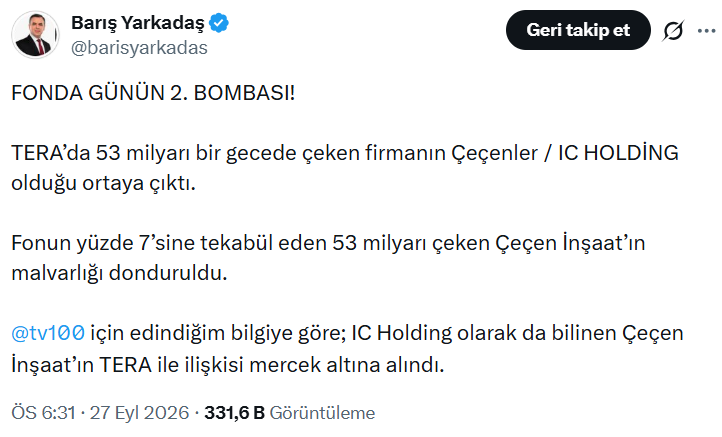This screenshot has width=722, height=437.
Task: Click the headline "FONDA GÜNÜN 2. BOMBASI!"
Action: click(153, 93)
